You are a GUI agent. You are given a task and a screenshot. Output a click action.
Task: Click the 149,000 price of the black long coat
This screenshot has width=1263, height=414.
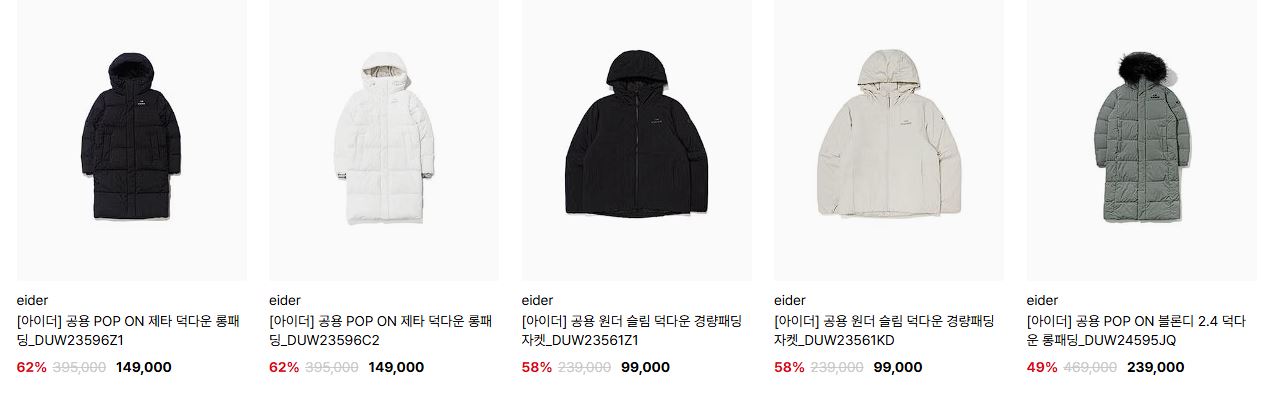144,367
